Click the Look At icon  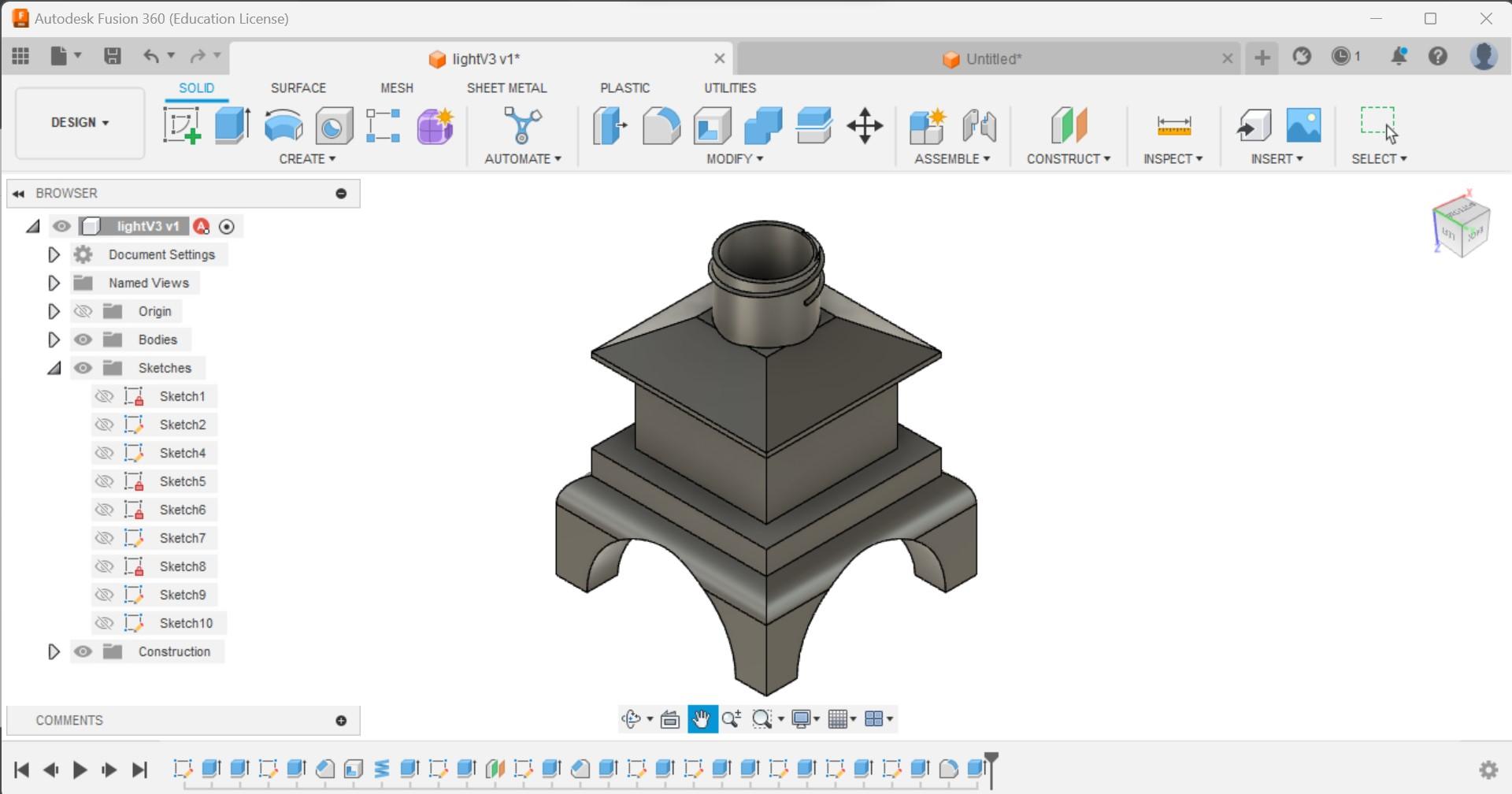(x=670, y=719)
